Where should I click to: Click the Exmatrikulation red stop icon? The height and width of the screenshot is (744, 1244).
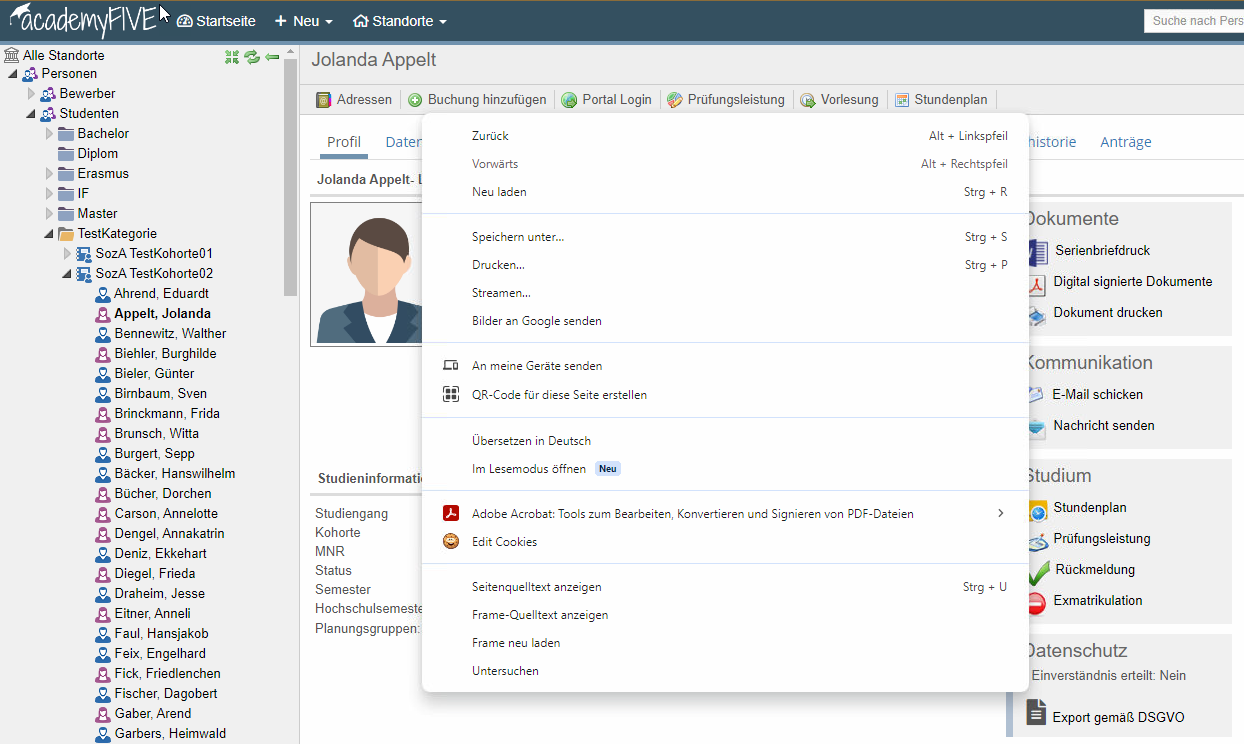coord(1037,602)
